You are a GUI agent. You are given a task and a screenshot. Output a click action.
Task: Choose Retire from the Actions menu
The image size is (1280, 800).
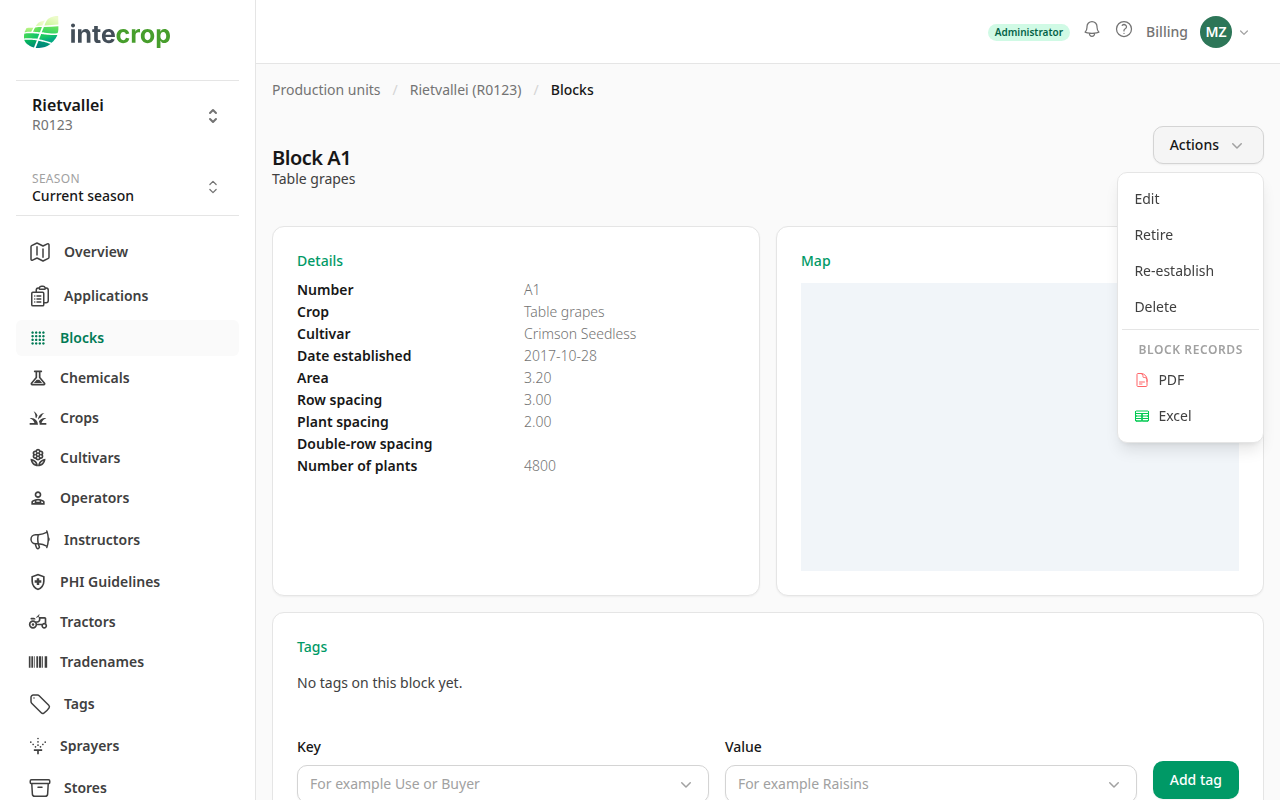[1190, 235]
